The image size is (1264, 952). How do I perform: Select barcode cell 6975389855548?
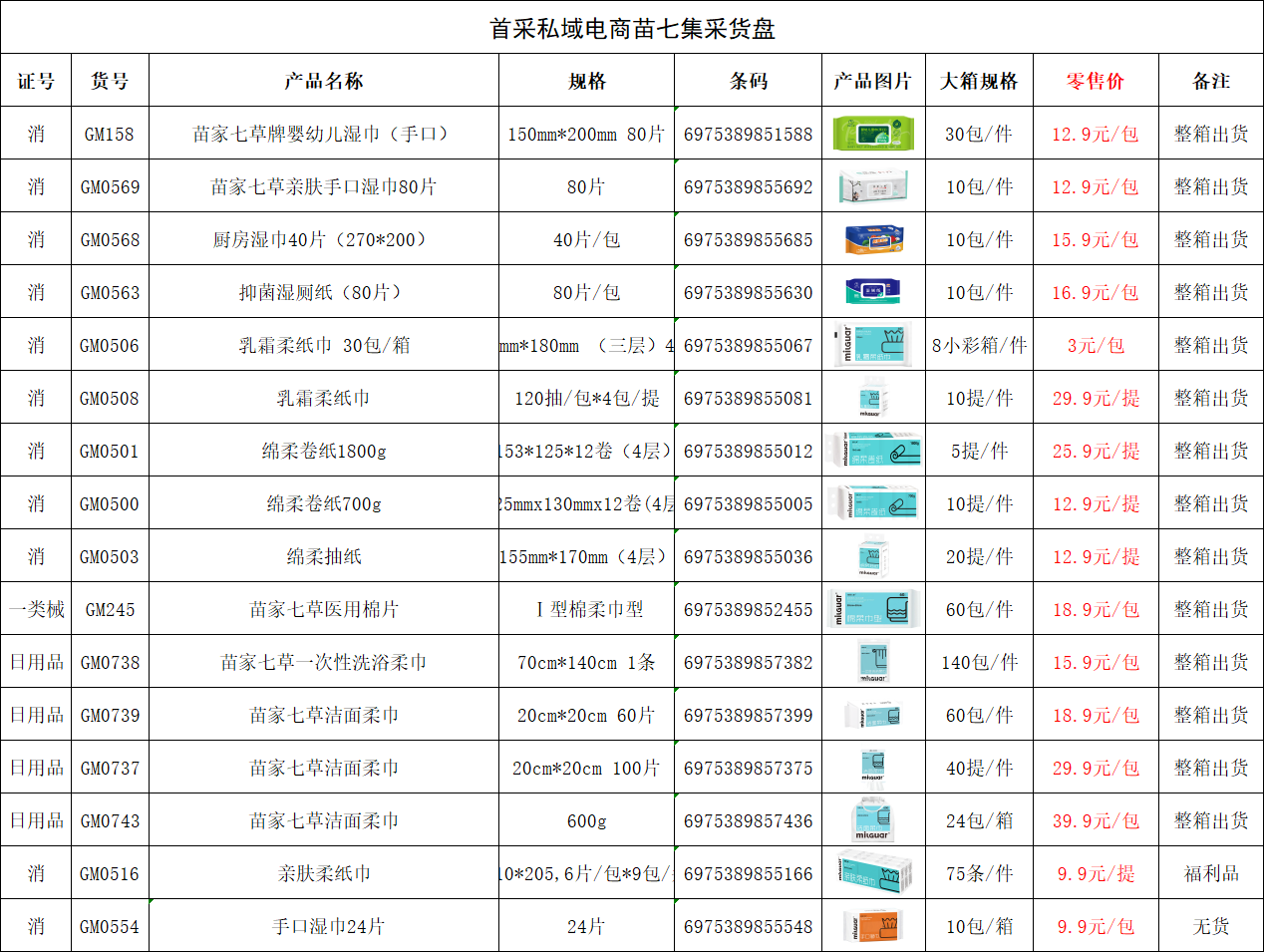[749, 926]
